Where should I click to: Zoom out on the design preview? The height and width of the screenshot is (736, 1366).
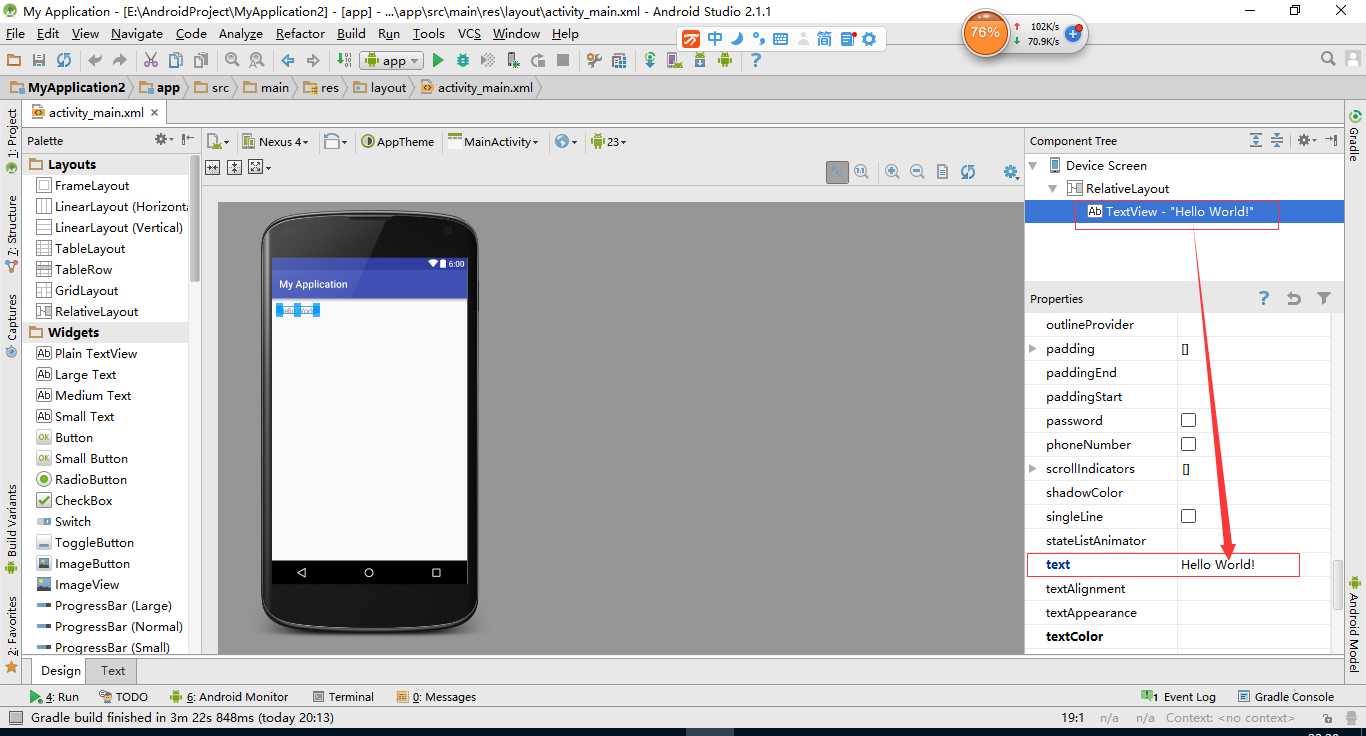pos(917,172)
